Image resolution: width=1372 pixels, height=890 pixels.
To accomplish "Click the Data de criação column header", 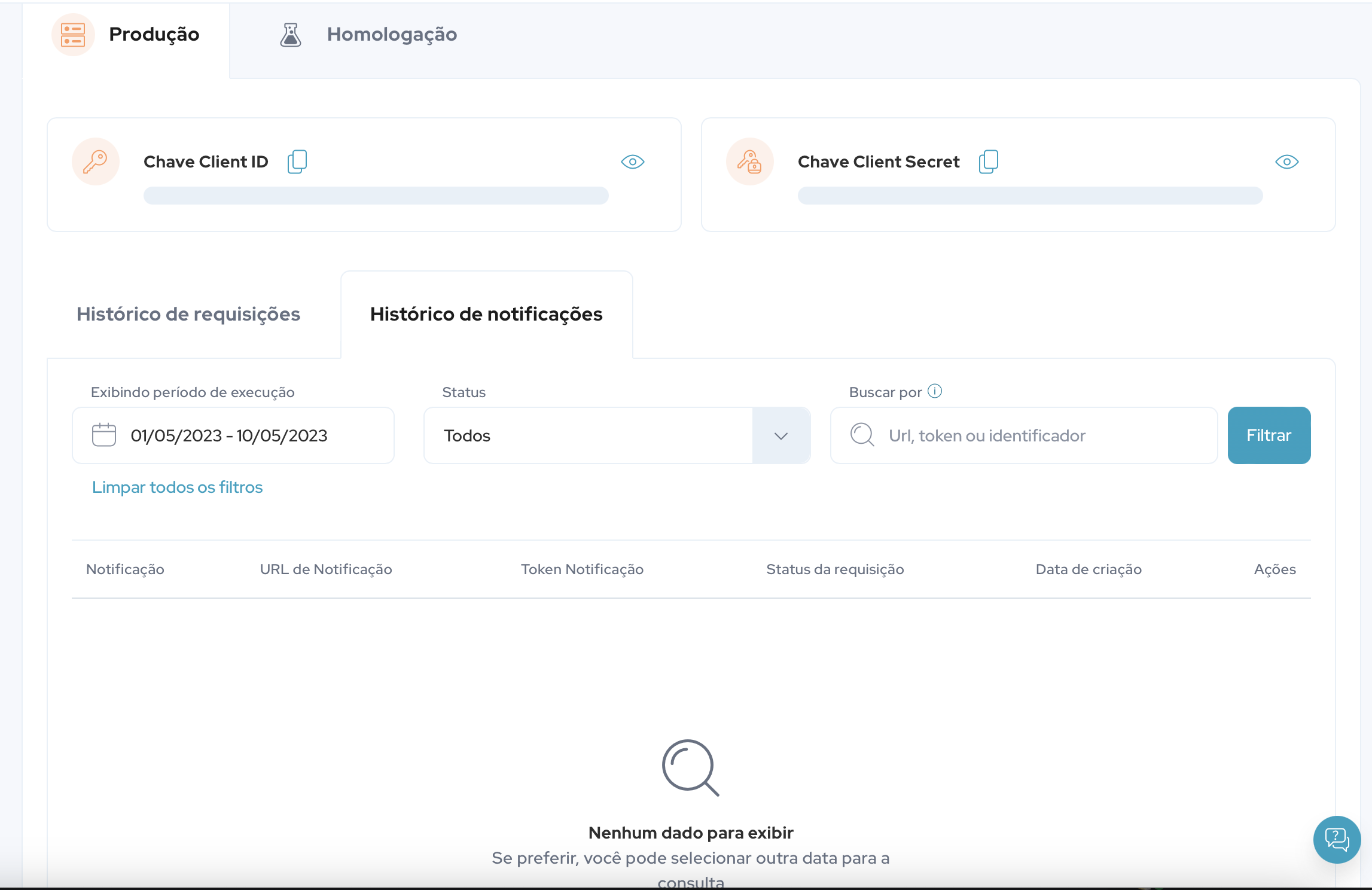I will coord(1089,569).
